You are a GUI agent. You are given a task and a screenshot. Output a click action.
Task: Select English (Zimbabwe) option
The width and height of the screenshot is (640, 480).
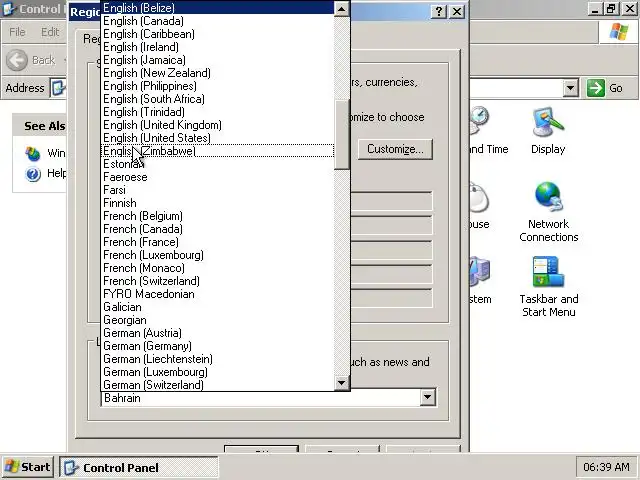click(217, 151)
